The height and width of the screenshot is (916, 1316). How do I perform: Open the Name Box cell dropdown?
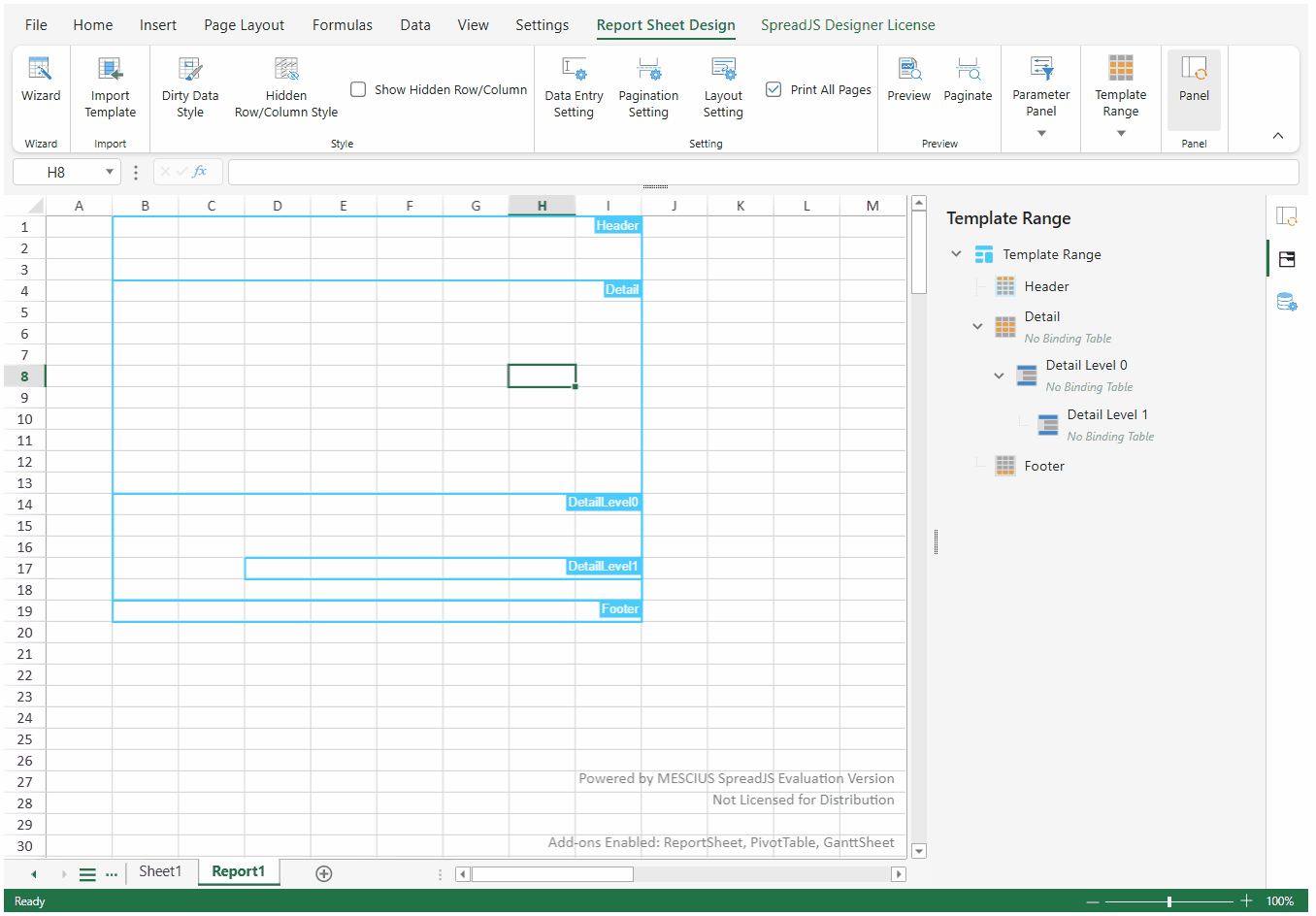pyautogui.click(x=110, y=172)
